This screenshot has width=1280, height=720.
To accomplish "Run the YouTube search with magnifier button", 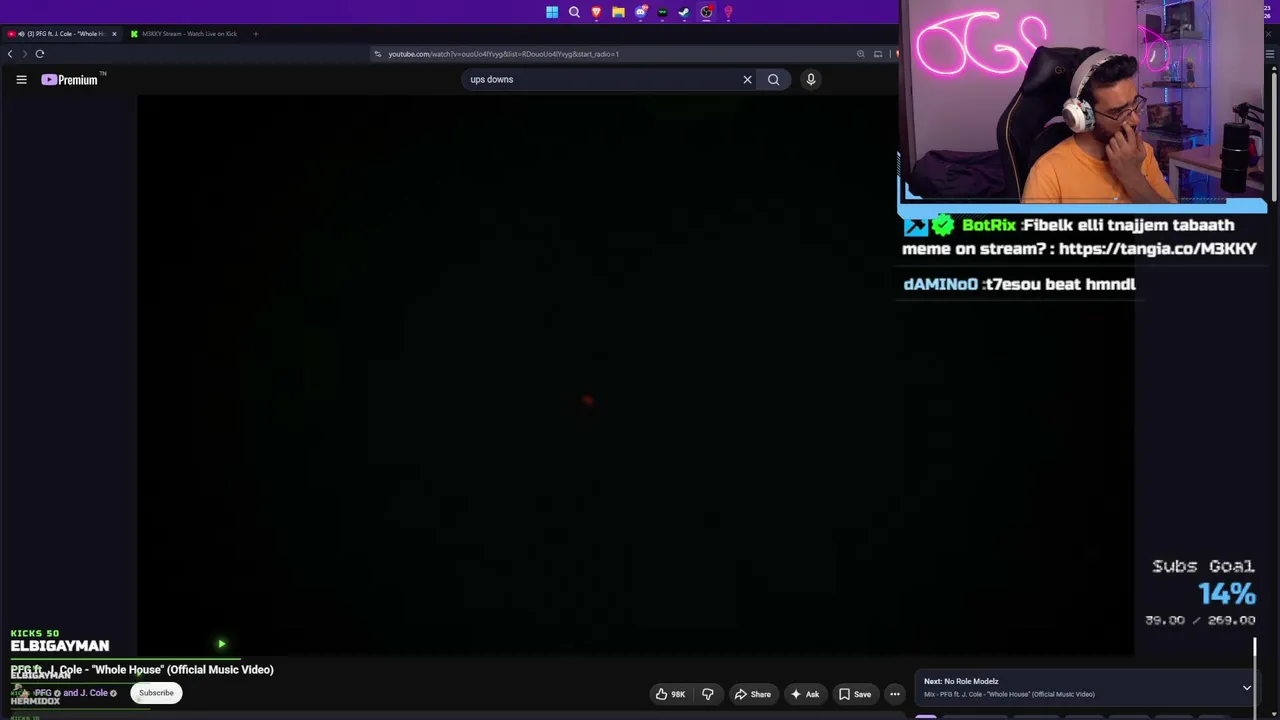I will (x=773, y=80).
